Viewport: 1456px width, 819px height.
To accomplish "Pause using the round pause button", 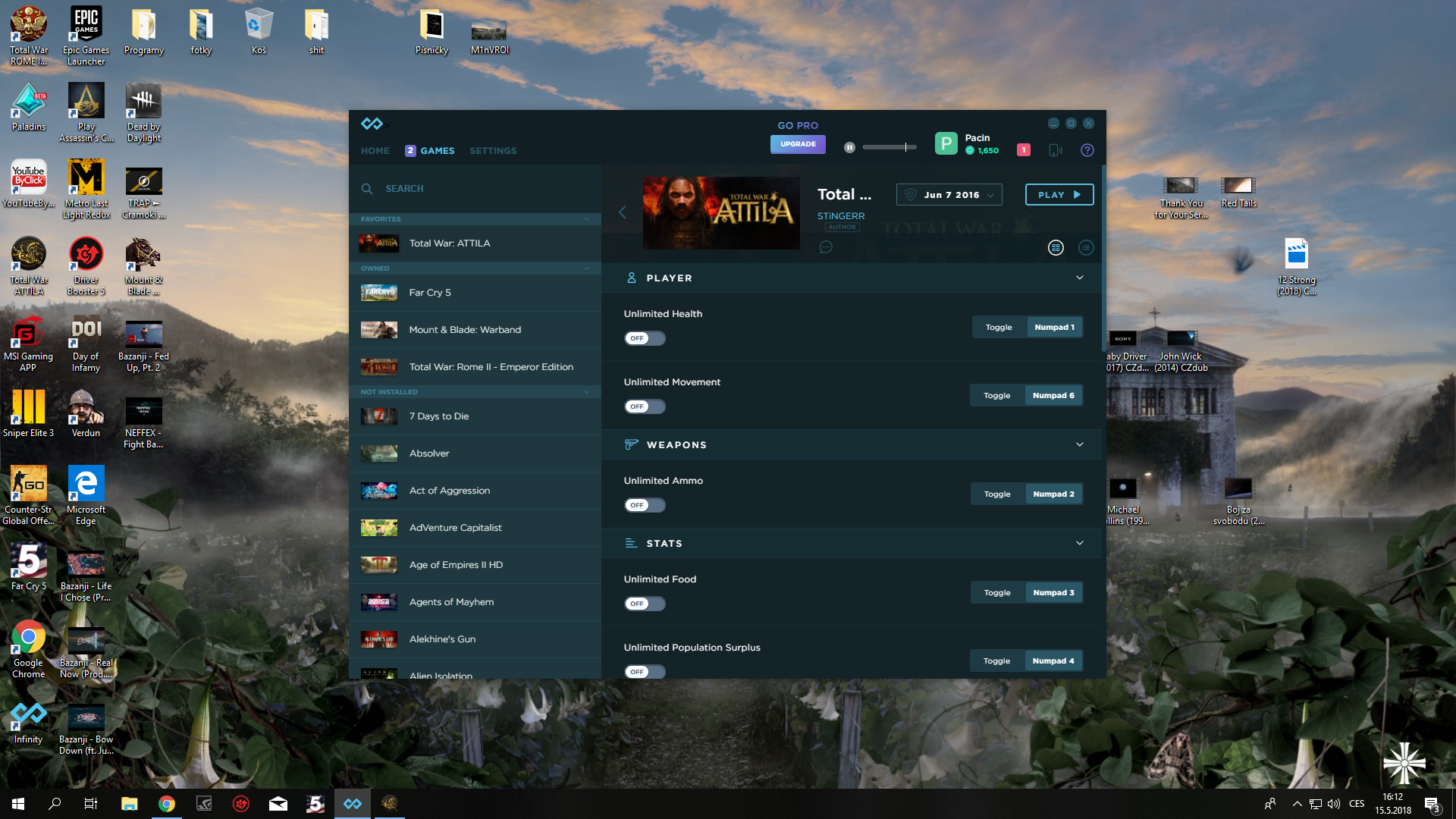I will (x=849, y=147).
